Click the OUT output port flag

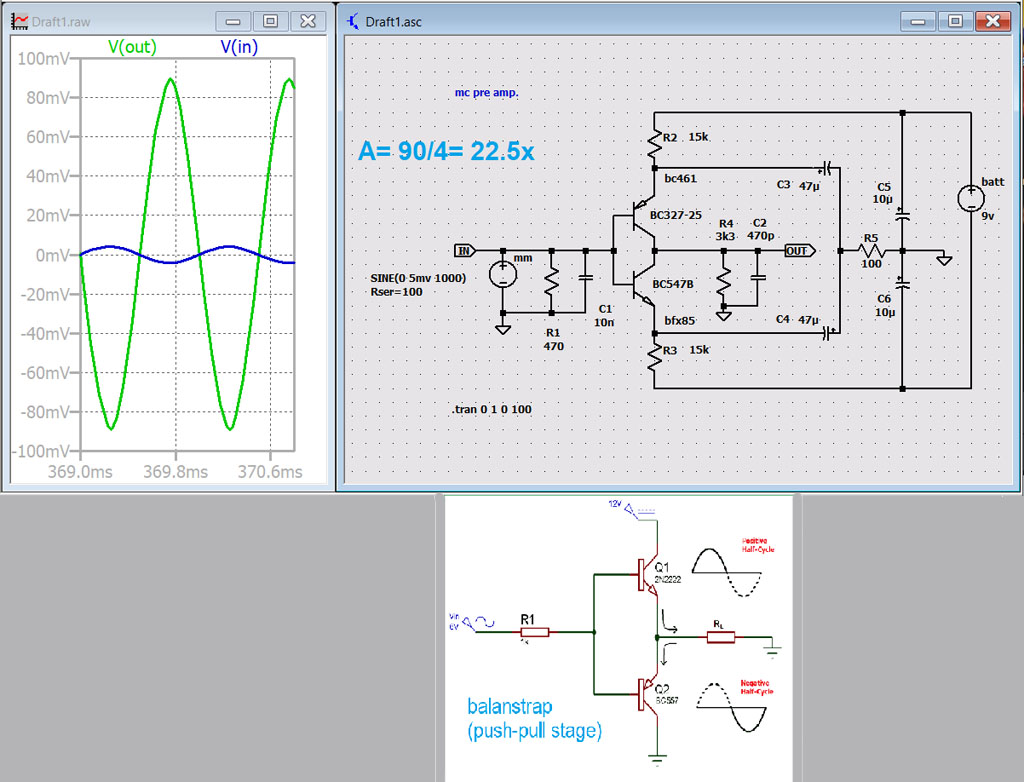tap(798, 250)
